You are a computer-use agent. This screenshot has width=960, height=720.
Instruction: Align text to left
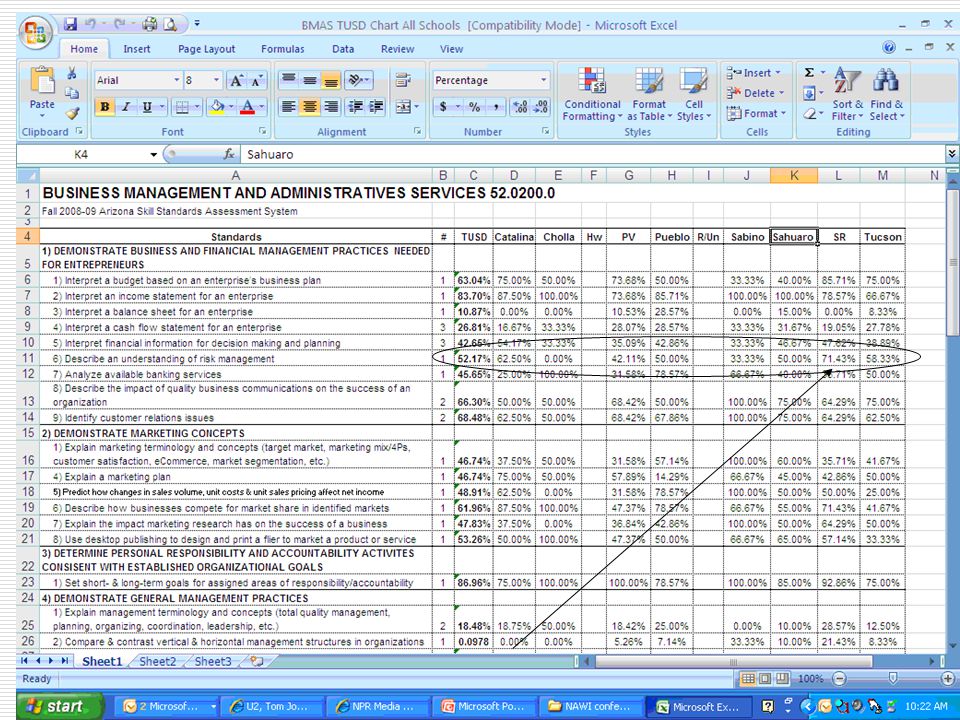(x=288, y=107)
